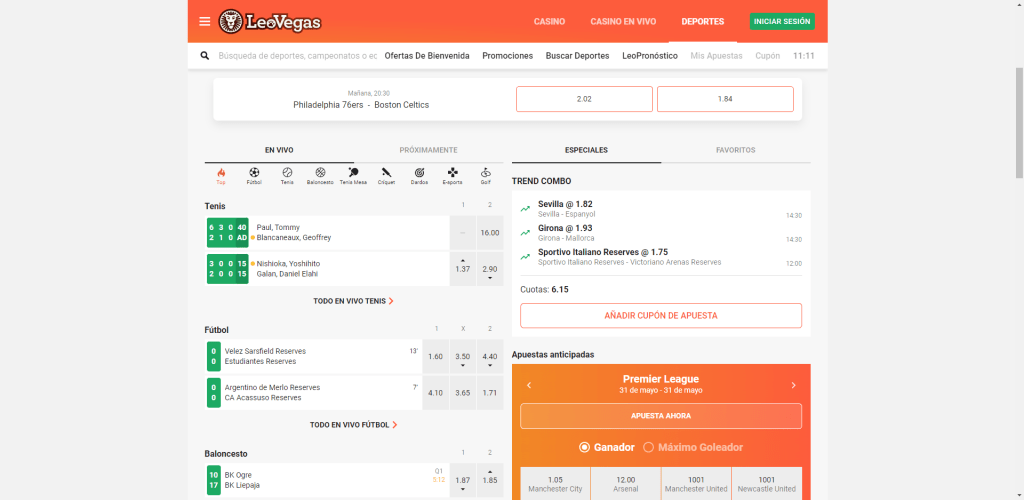Switch to the En Vivo tab
The width and height of the screenshot is (1024, 500).
tap(279, 150)
